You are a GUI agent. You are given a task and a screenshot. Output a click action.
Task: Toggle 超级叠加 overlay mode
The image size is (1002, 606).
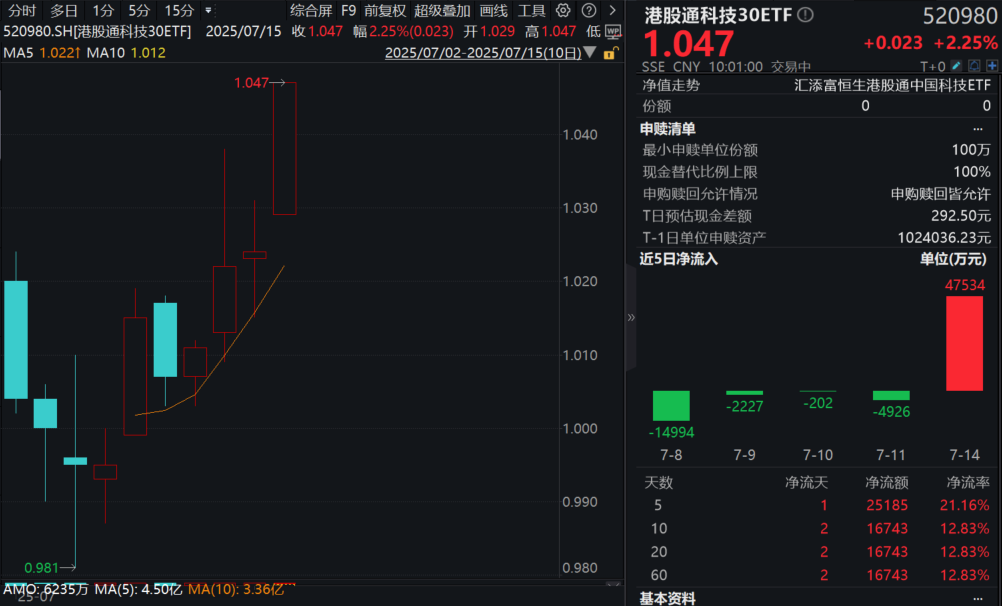(x=443, y=10)
